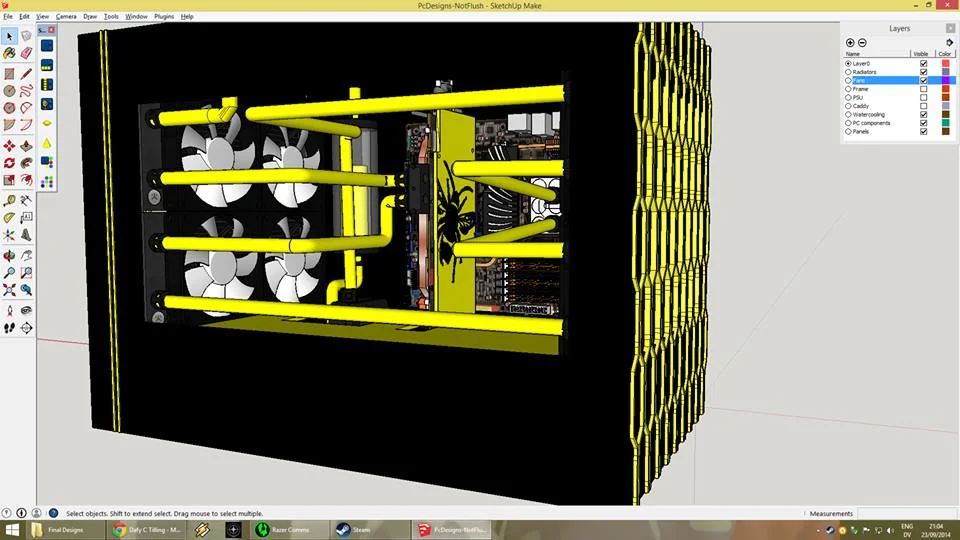Close the small floating toolbar
This screenshot has width=960, height=540.
tap(52, 29)
